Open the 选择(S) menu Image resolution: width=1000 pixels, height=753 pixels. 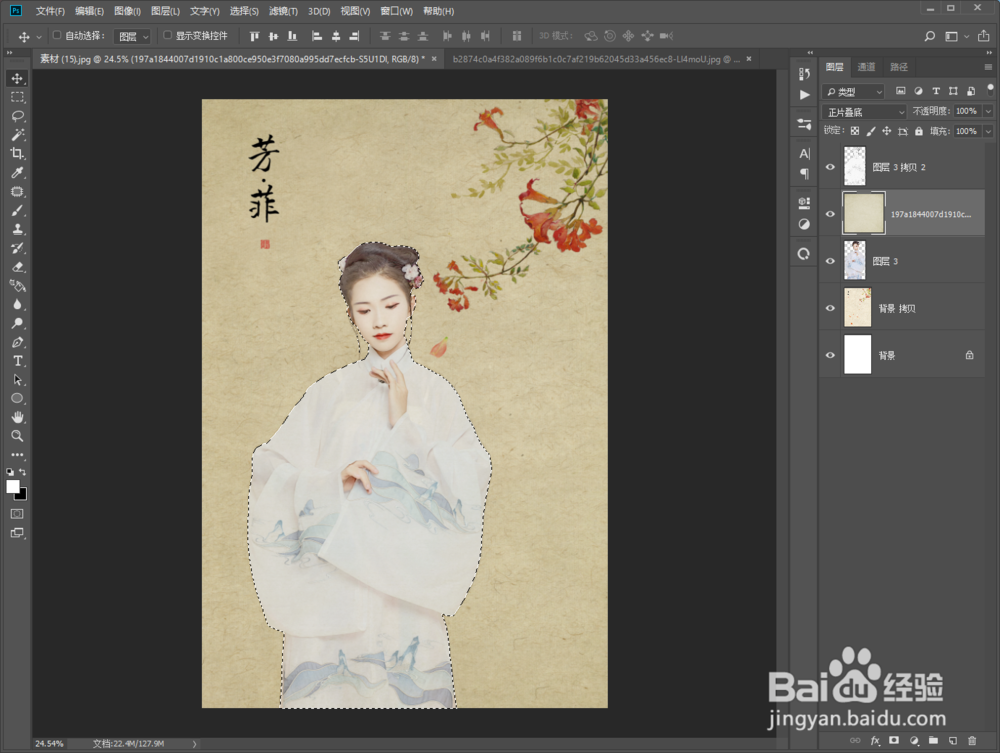(x=244, y=11)
